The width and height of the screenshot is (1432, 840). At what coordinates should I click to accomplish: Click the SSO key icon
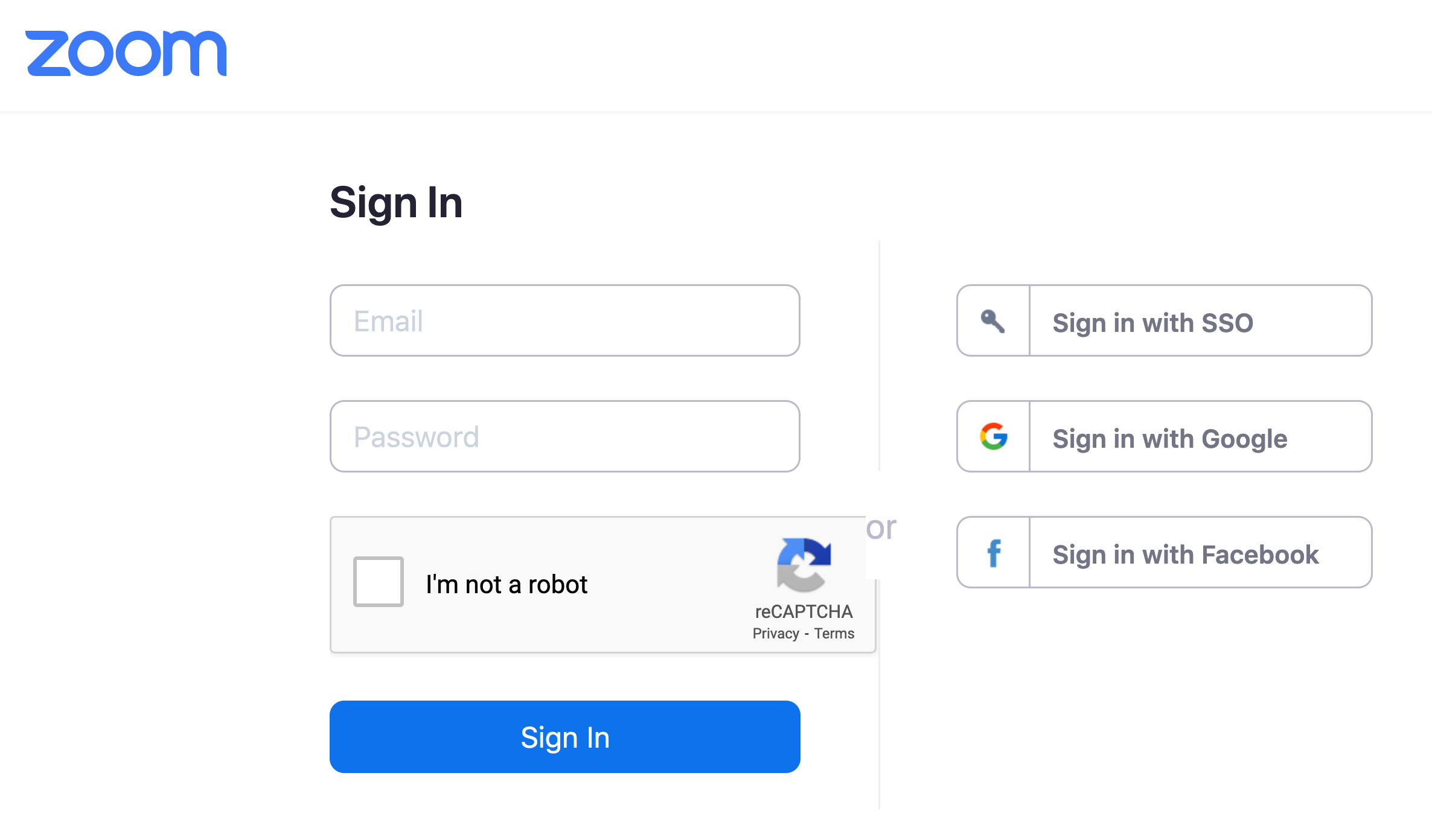tap(993, 321)
